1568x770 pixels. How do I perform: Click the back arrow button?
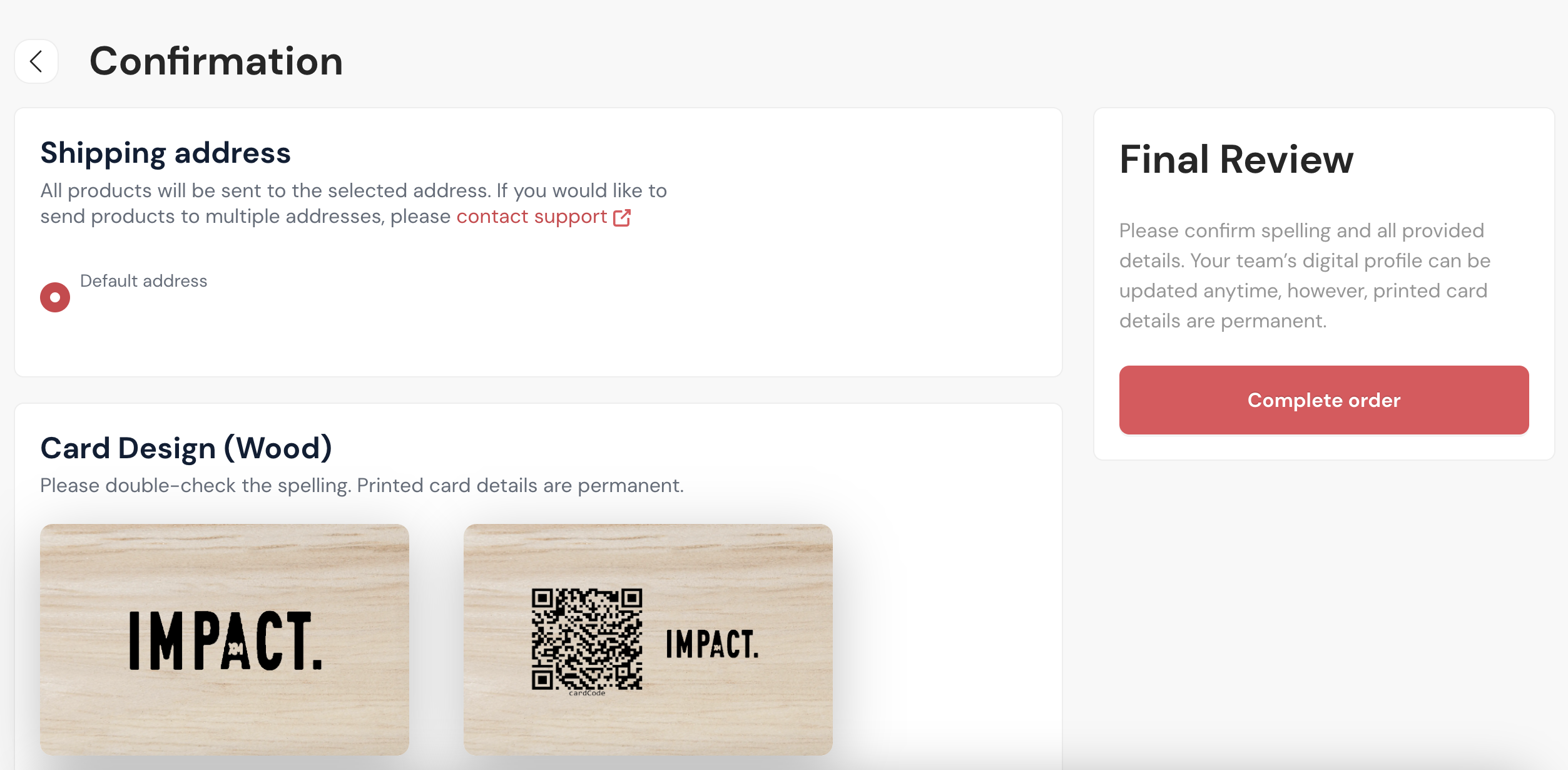(x=36, y=61)
